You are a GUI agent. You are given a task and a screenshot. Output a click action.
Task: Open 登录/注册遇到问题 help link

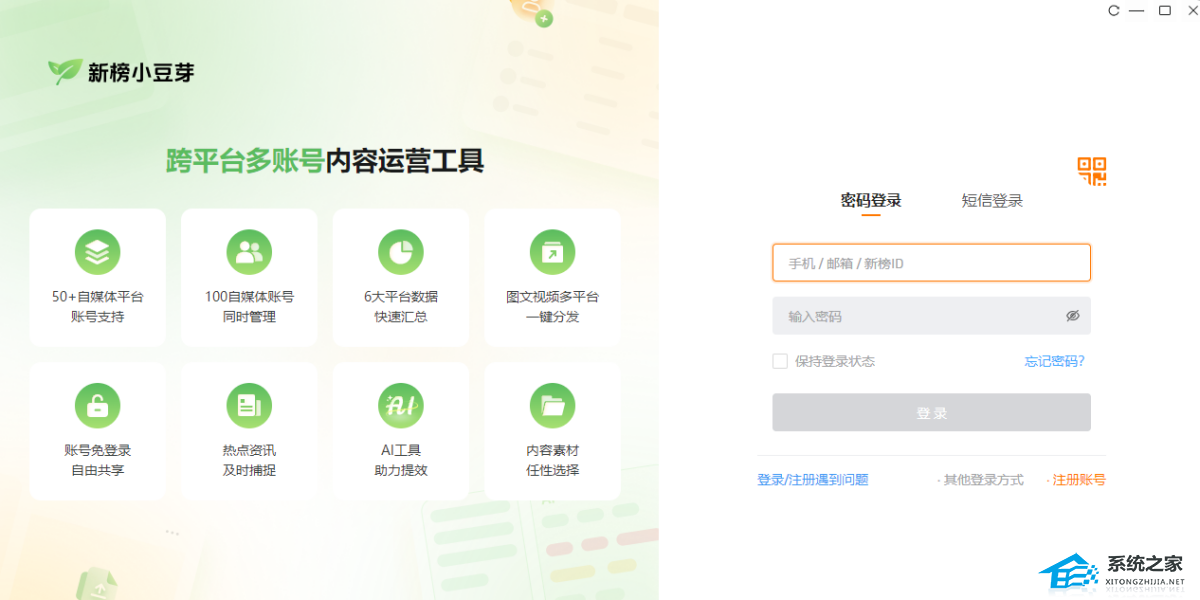(812, 480)
